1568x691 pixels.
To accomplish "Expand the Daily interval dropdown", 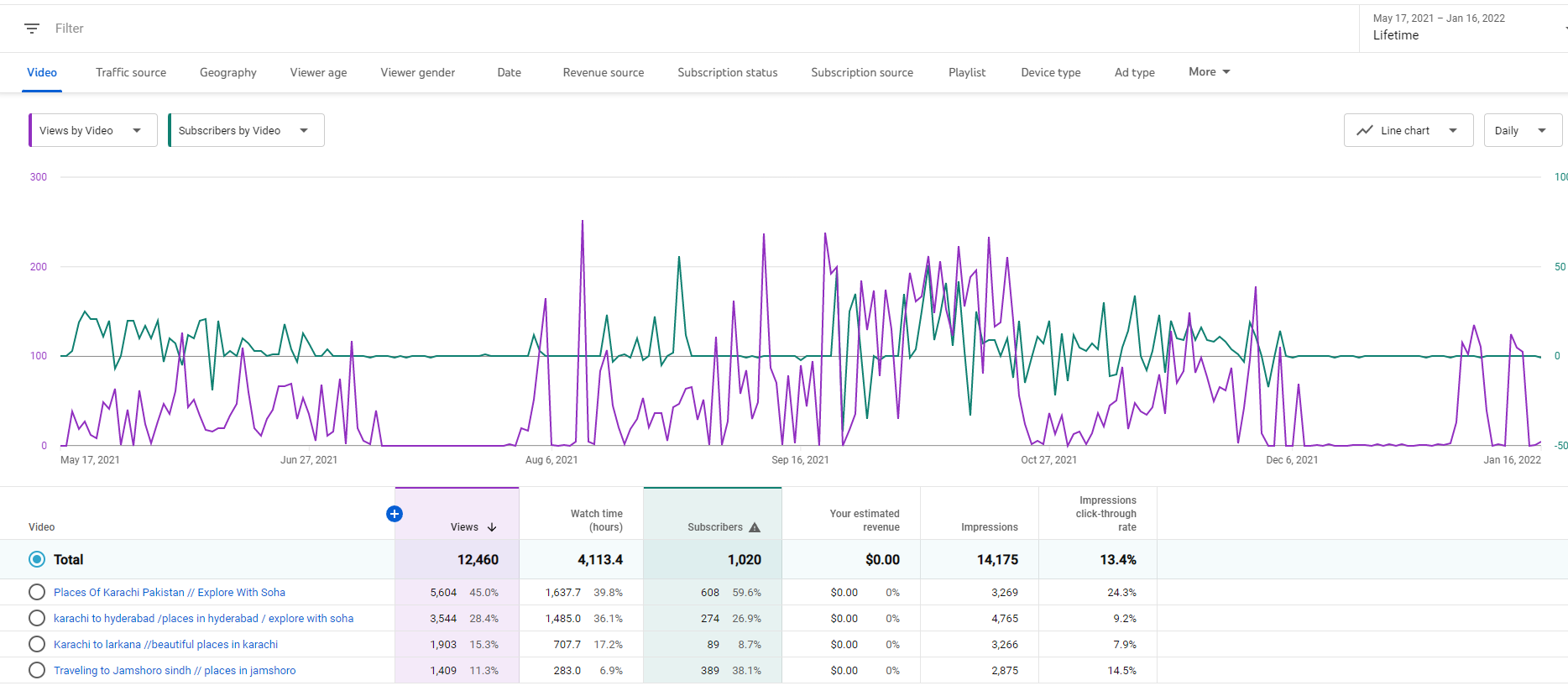I will [x=1522, y=130].
